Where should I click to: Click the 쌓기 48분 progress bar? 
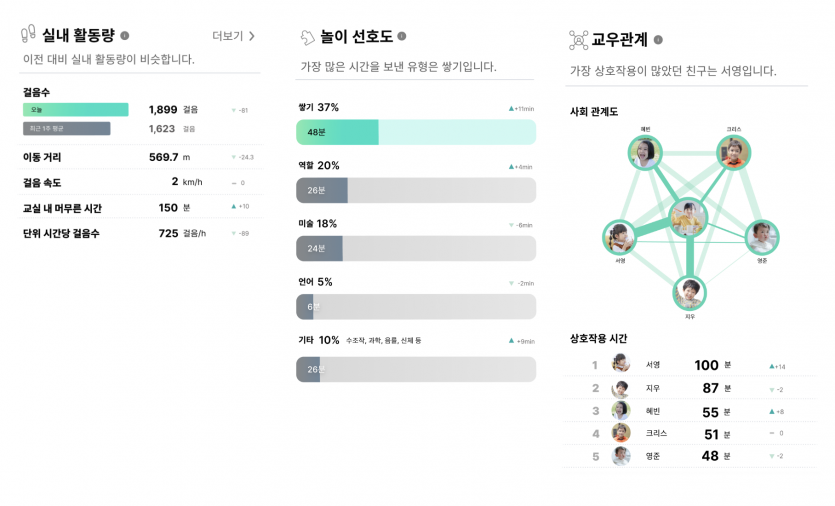coord(416,132)
